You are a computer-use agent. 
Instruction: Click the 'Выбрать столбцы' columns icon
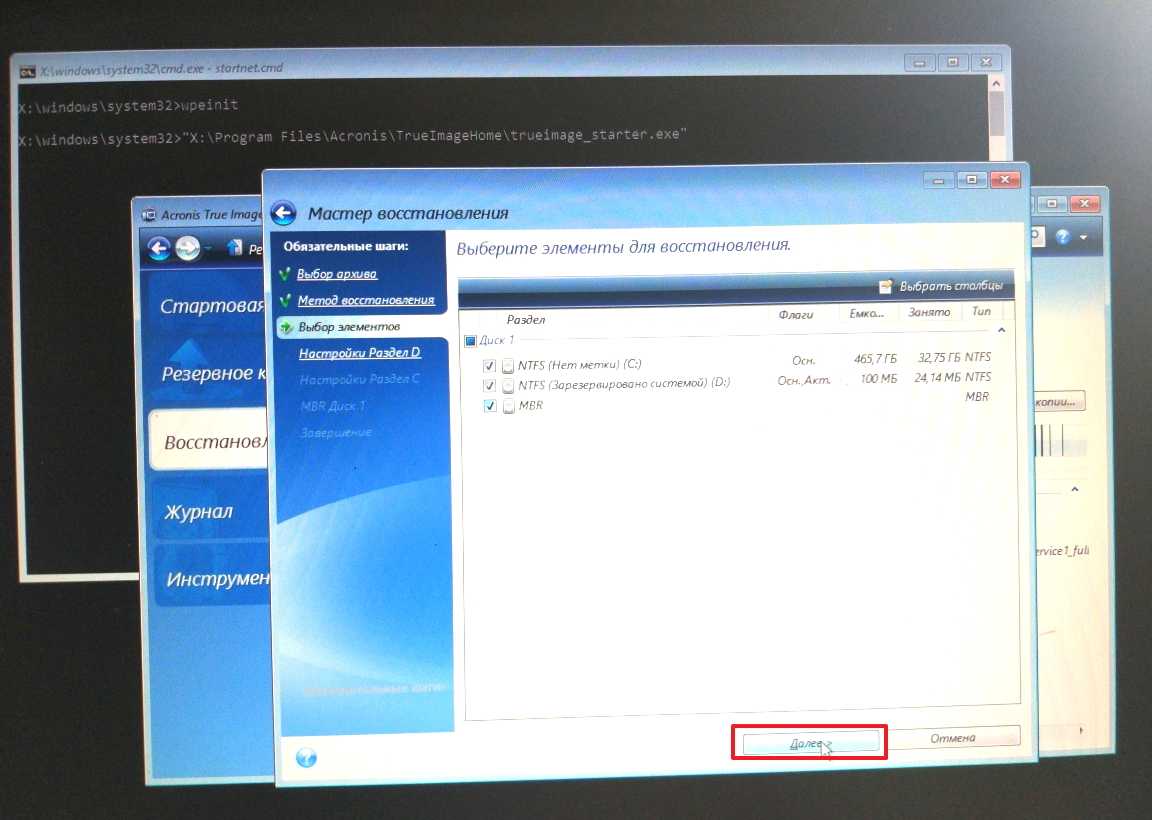[886, 286]
